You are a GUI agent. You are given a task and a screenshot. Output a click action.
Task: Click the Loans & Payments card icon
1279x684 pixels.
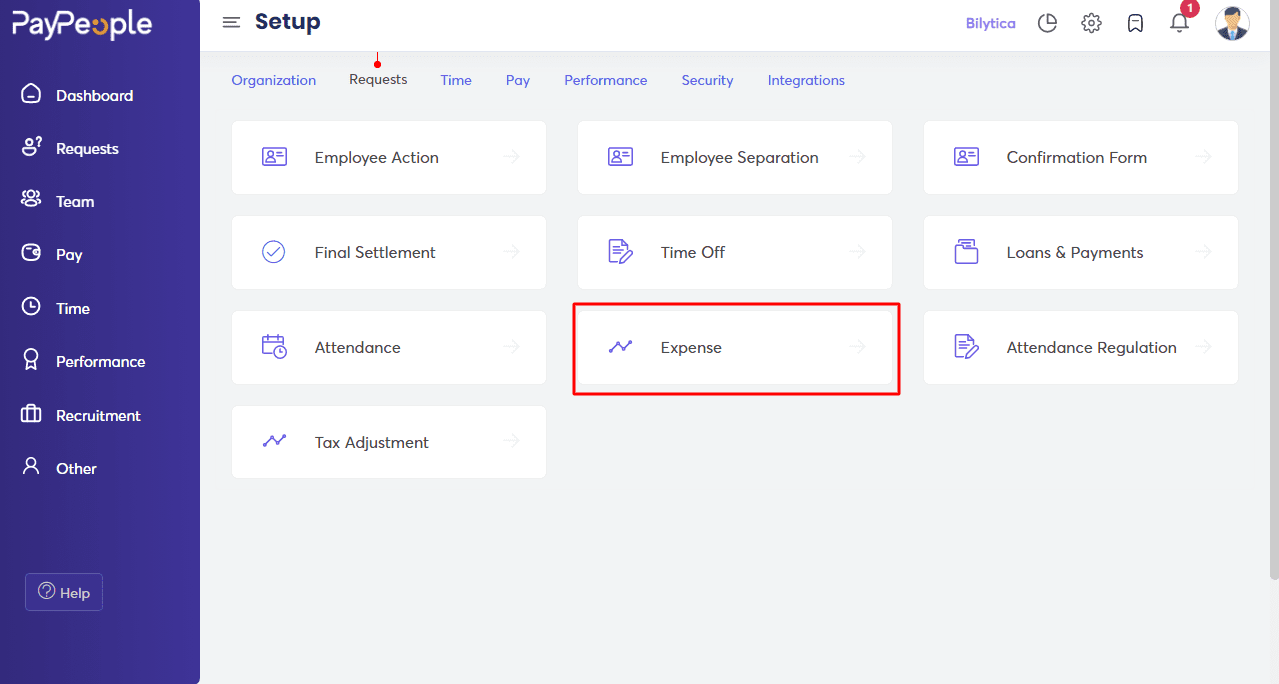pyautogui.click(x=966, y=252)
